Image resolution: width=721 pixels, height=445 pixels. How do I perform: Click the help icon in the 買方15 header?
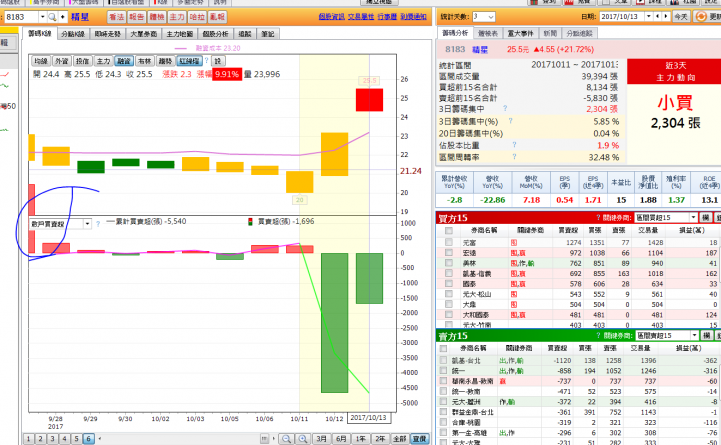point(598,217)
